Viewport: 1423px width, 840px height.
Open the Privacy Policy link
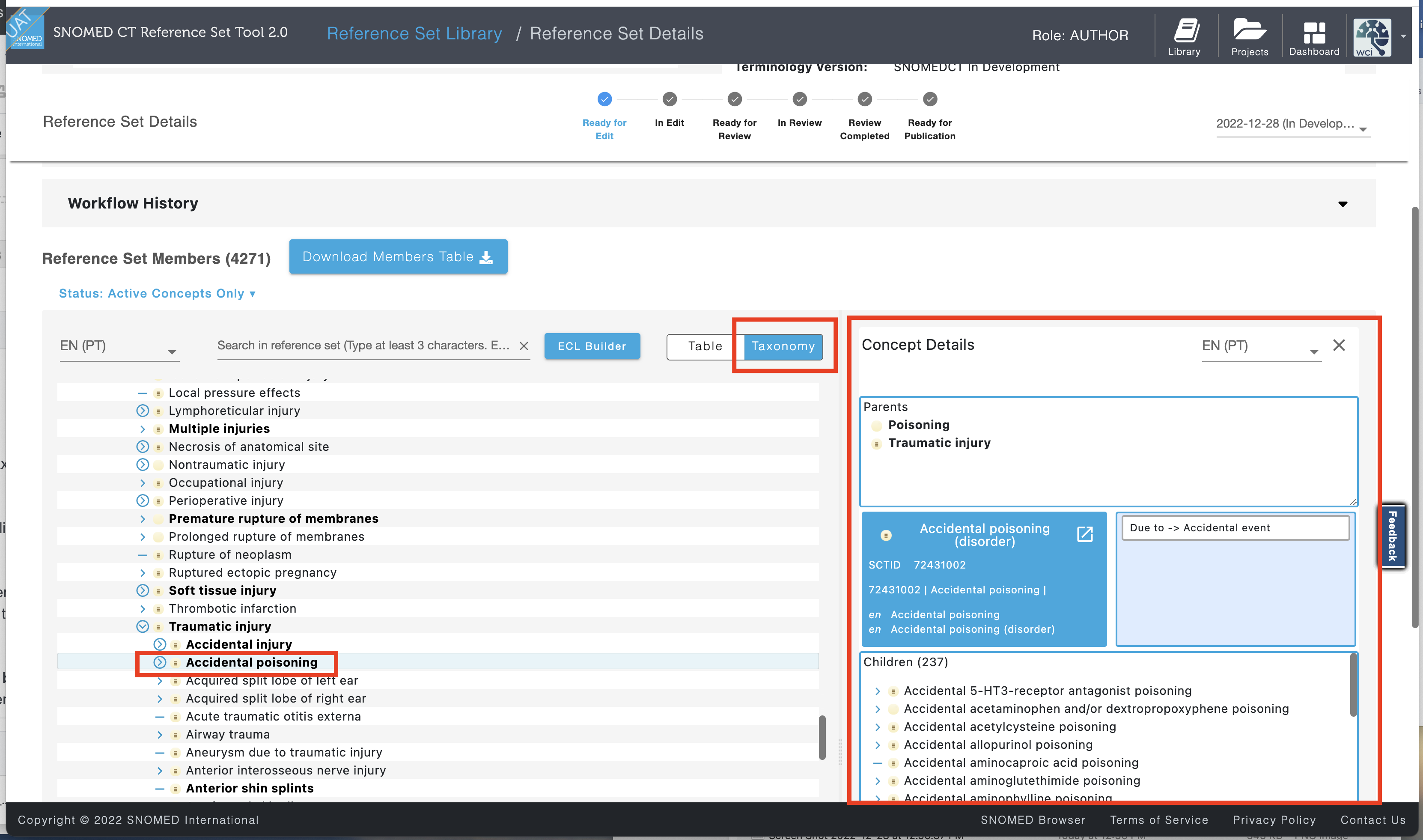[1274, 819]
